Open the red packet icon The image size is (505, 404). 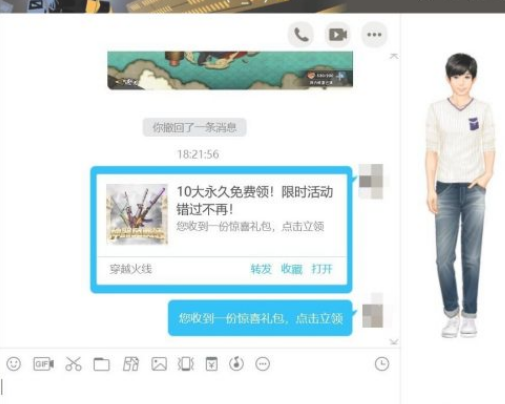[x=212, y=364]
